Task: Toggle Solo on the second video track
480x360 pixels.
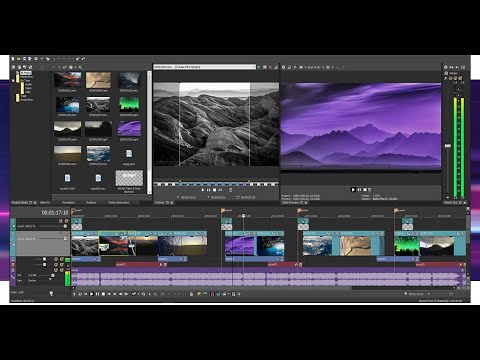Action: [x=66, y=234]
